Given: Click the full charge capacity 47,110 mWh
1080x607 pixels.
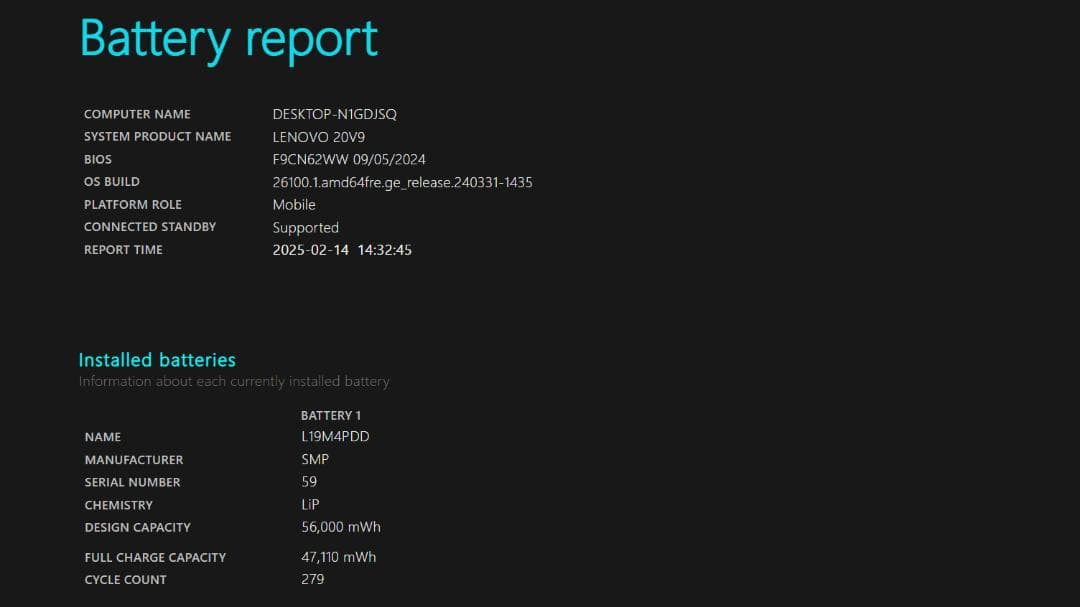Looking at the screenshot, I should click(339, 557).
